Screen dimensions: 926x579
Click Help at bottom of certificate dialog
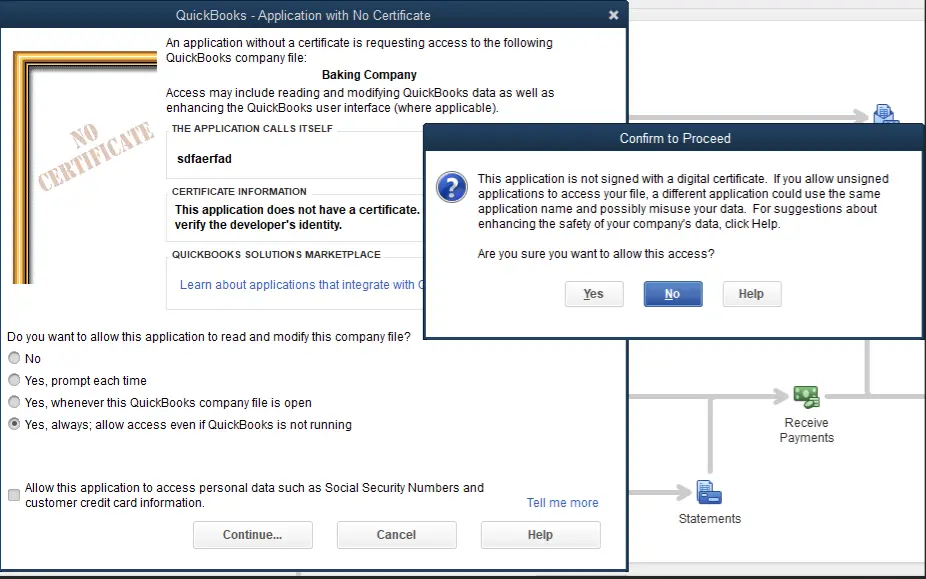[540, 535]
